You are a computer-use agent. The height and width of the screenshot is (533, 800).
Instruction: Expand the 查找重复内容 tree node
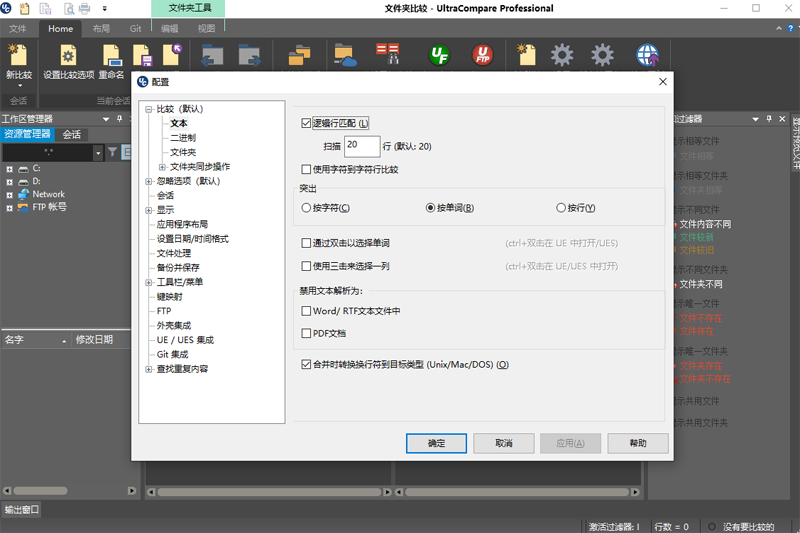[148, 369]
